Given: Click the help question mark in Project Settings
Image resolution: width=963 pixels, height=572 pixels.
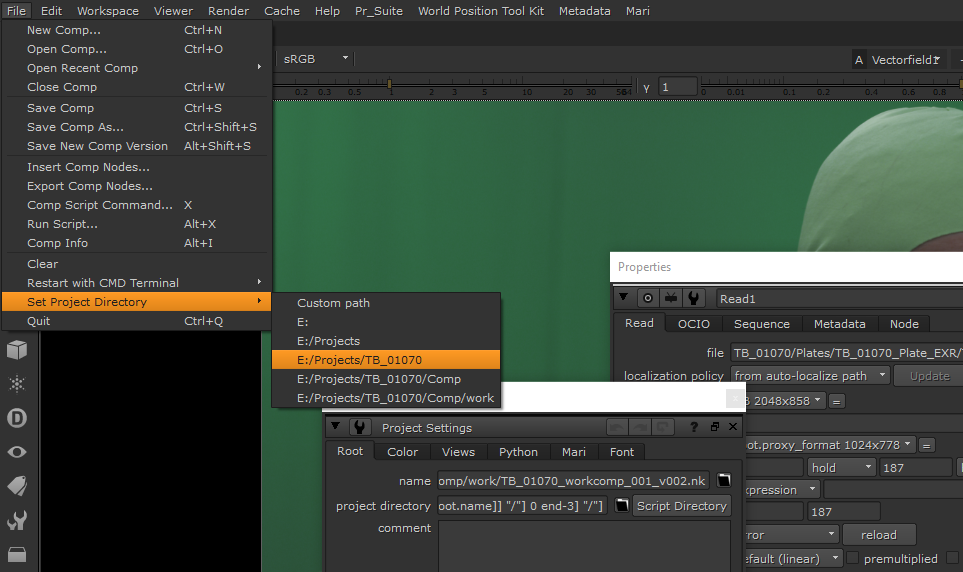Looking at the screenshot, I should click(694, 428).
